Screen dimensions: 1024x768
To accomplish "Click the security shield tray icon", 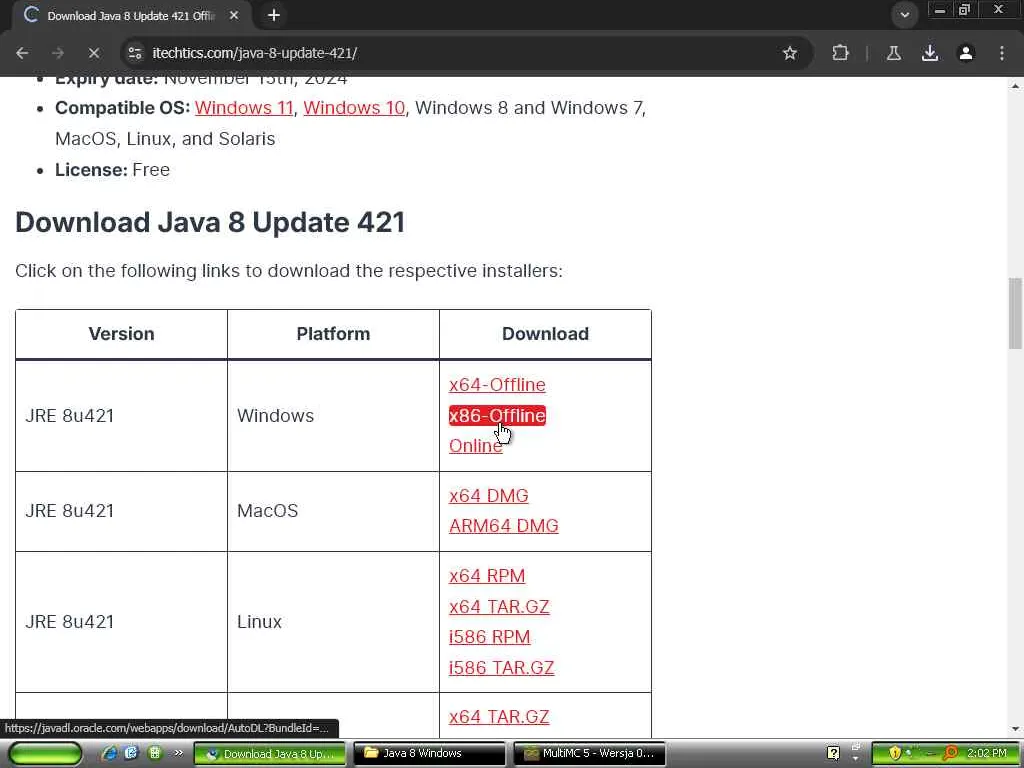I will coord(895,753).
